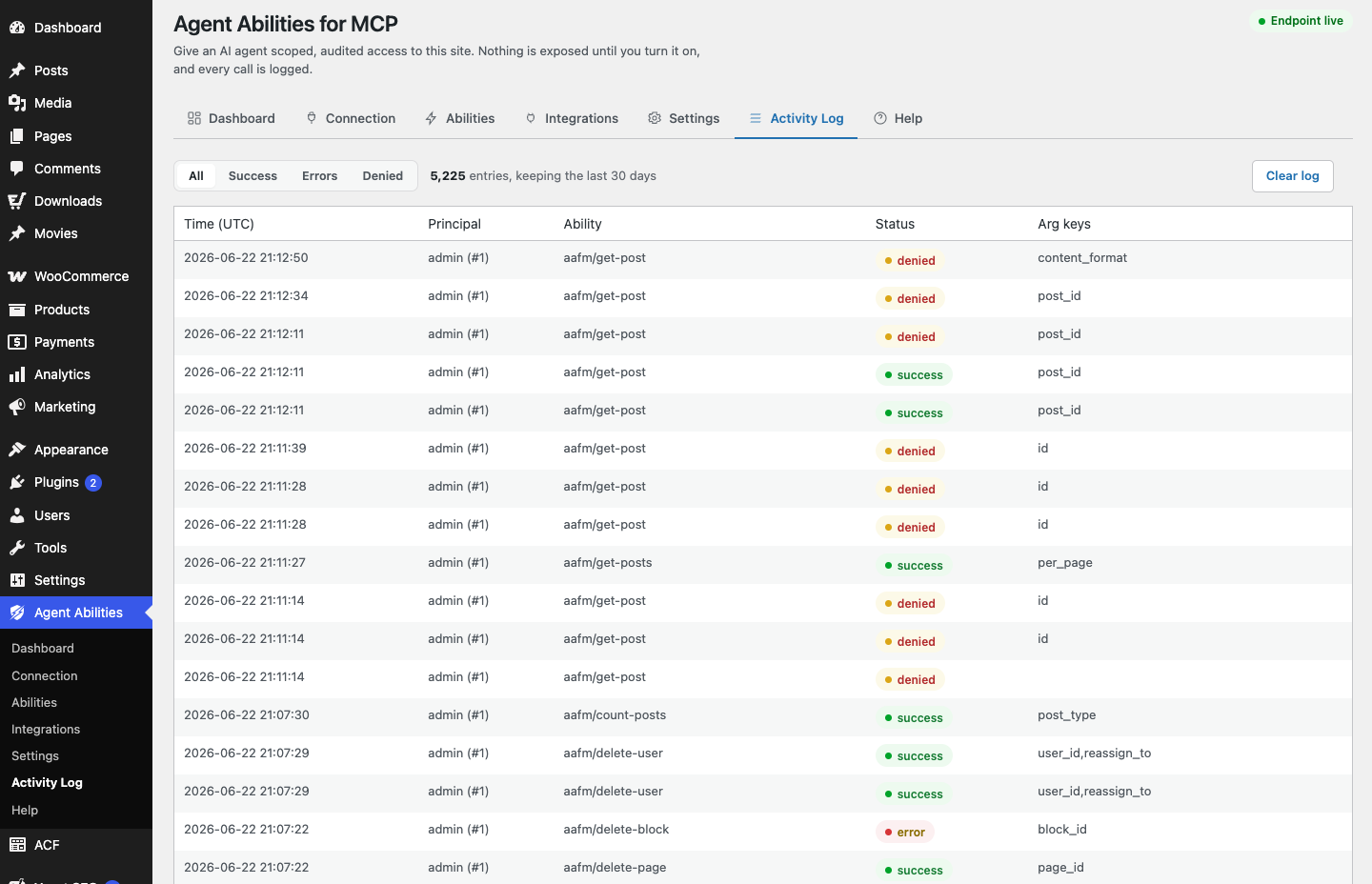Click the Settings tab gear icon
Screen dimensions: 1372x884
click(x=655, y=118)
